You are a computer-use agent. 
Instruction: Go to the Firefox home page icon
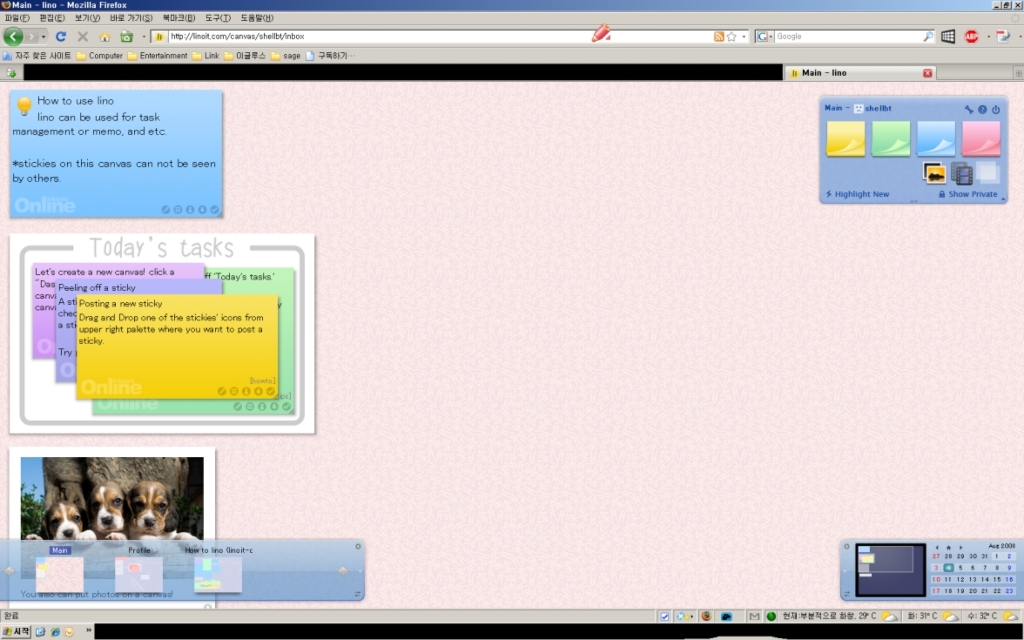tap(104, 37)
